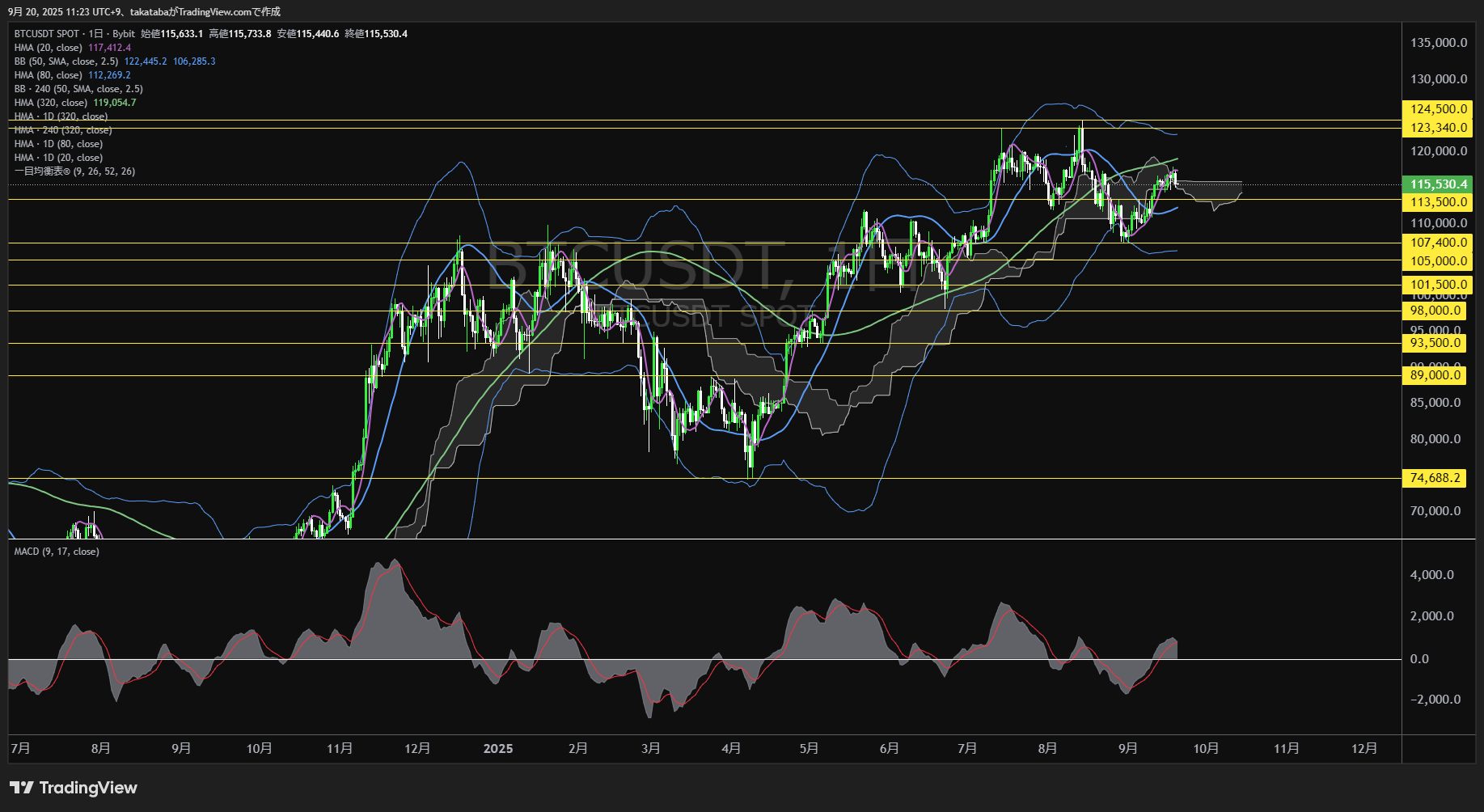This screenshot has height=812, width=1484.
Task: Click the 93,500.0 yellow price label
Action: point(1434,343)
